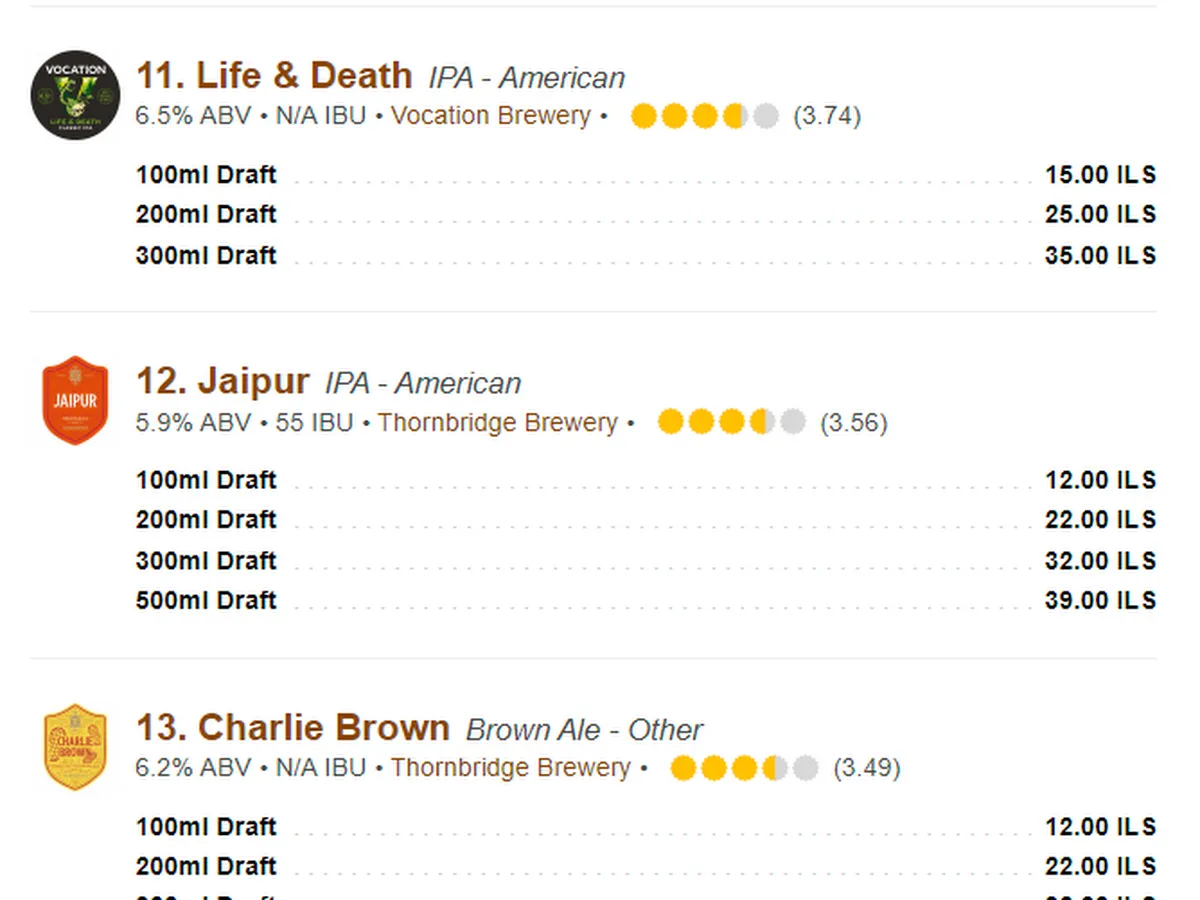Select Life & Death 100ml Draft option
The width and height of the screenshot is (1200, 900).
[x=206, y=175]
